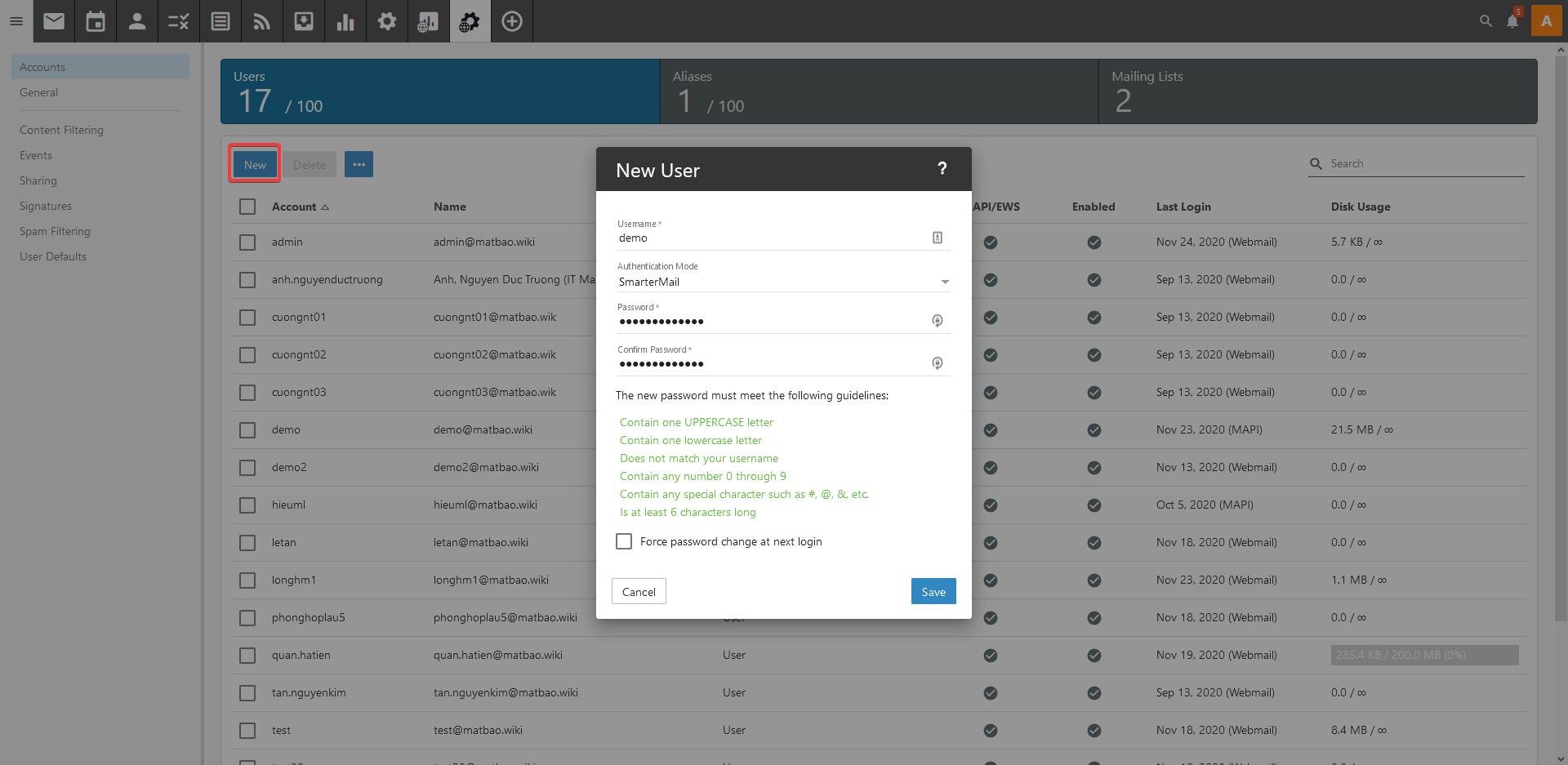This screenshot has height=765, width=1568.
Task: Open the RSS feeds icon
Action: [x=262, y=21]
